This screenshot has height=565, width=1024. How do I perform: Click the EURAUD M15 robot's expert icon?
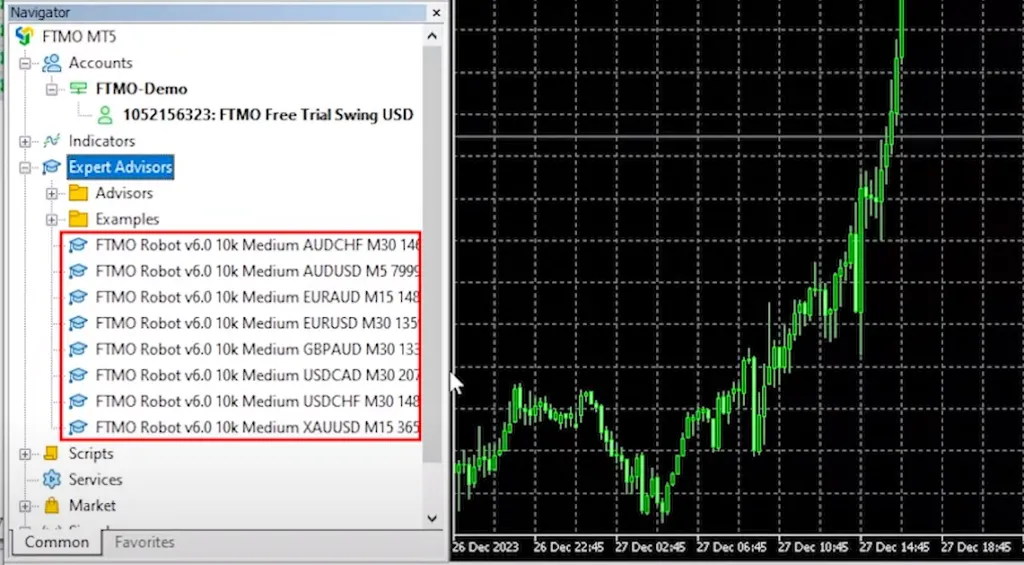pos(78,297)
